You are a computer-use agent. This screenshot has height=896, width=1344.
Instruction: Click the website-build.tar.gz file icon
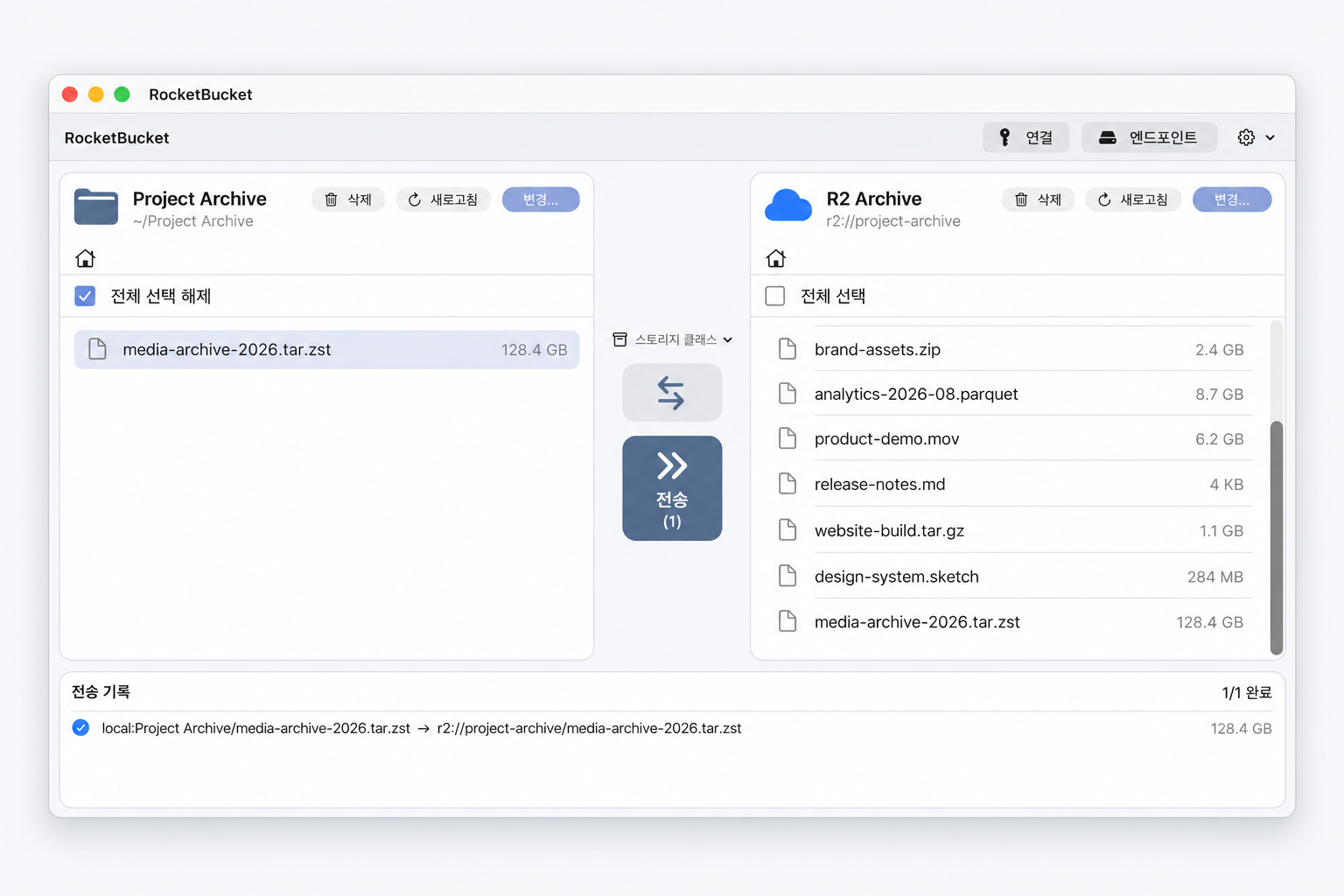[787, 530]
